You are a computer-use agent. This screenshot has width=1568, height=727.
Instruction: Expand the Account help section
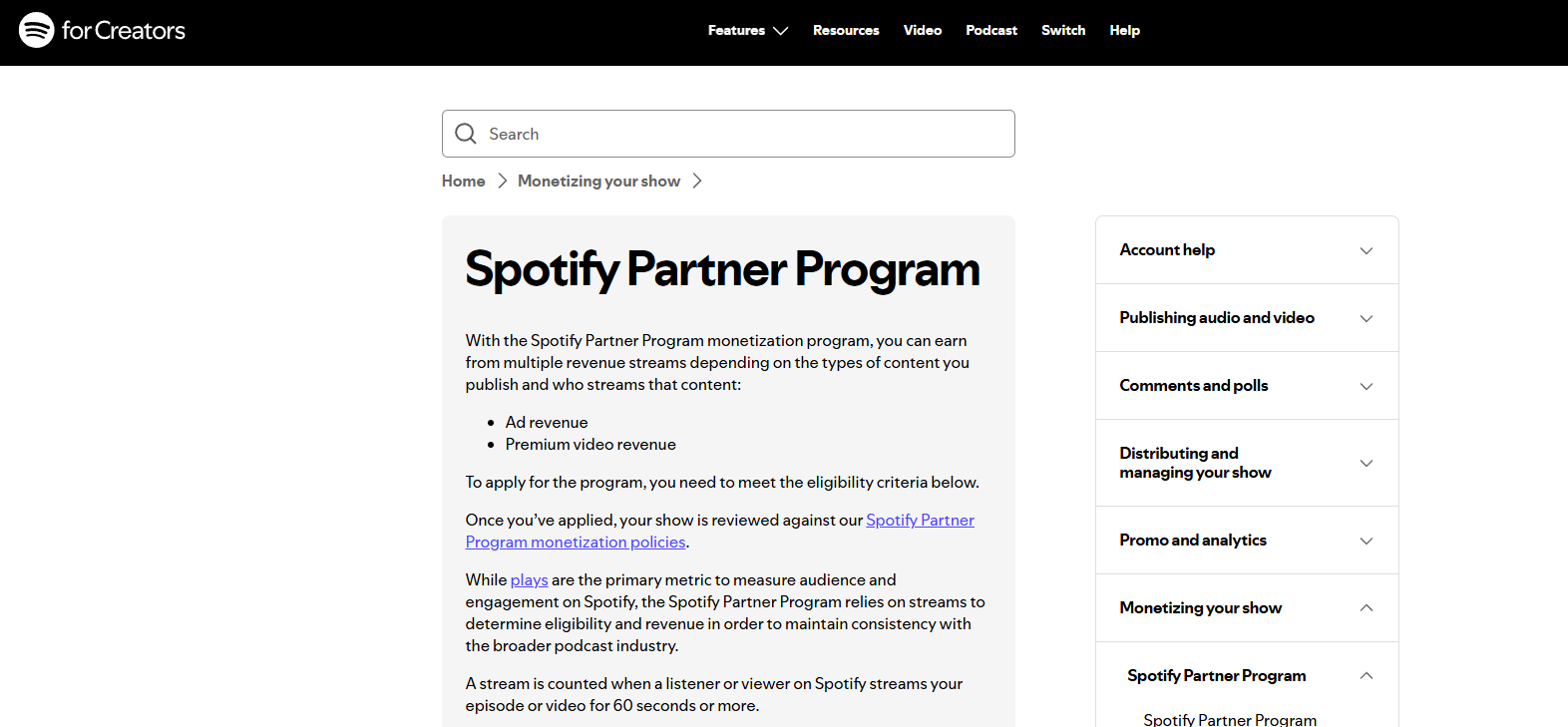[x=1247, y=250]
